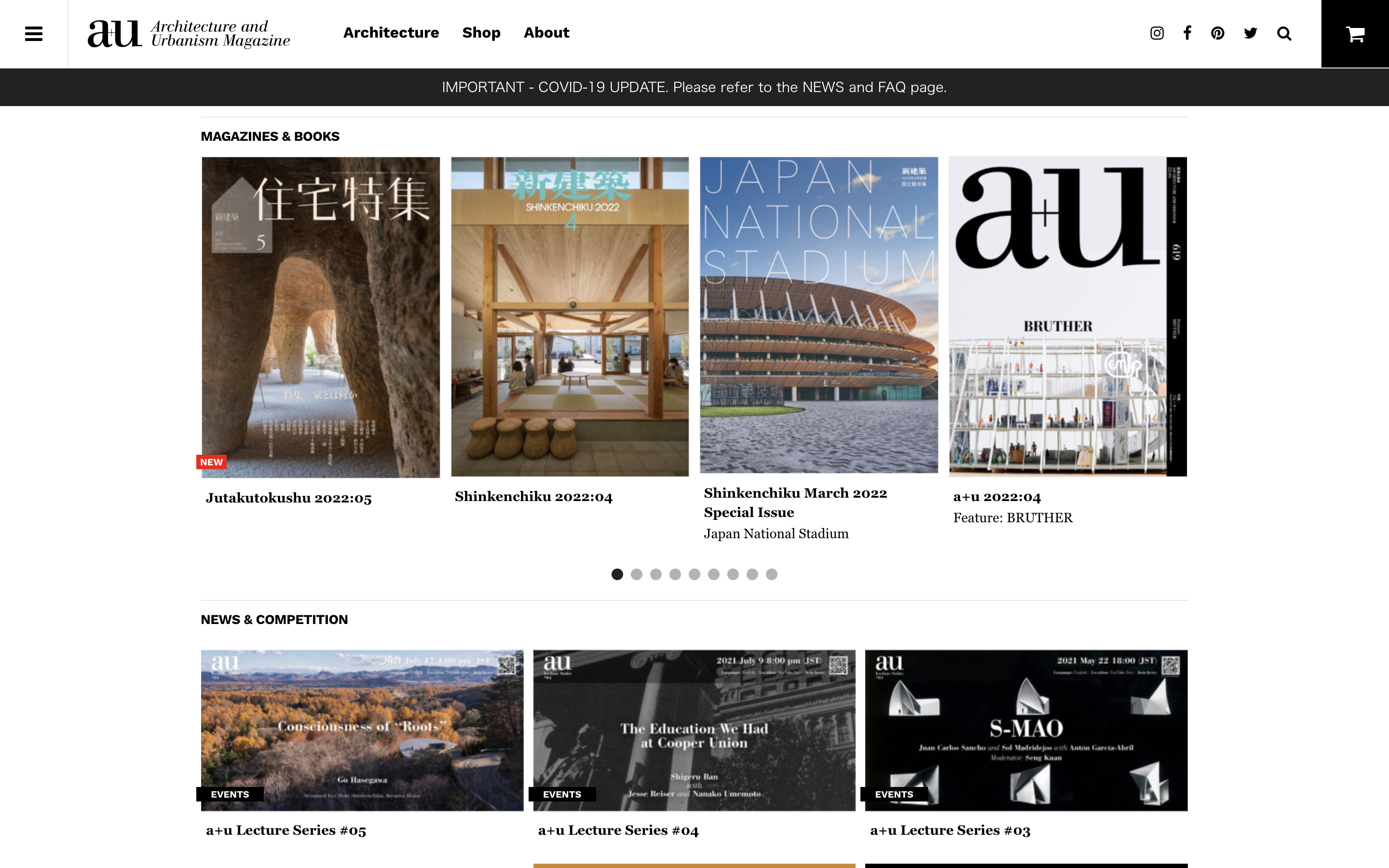Click the COVID-19 update banner
This screenshot has width=1389, height=868.
[x=694, y=87]
